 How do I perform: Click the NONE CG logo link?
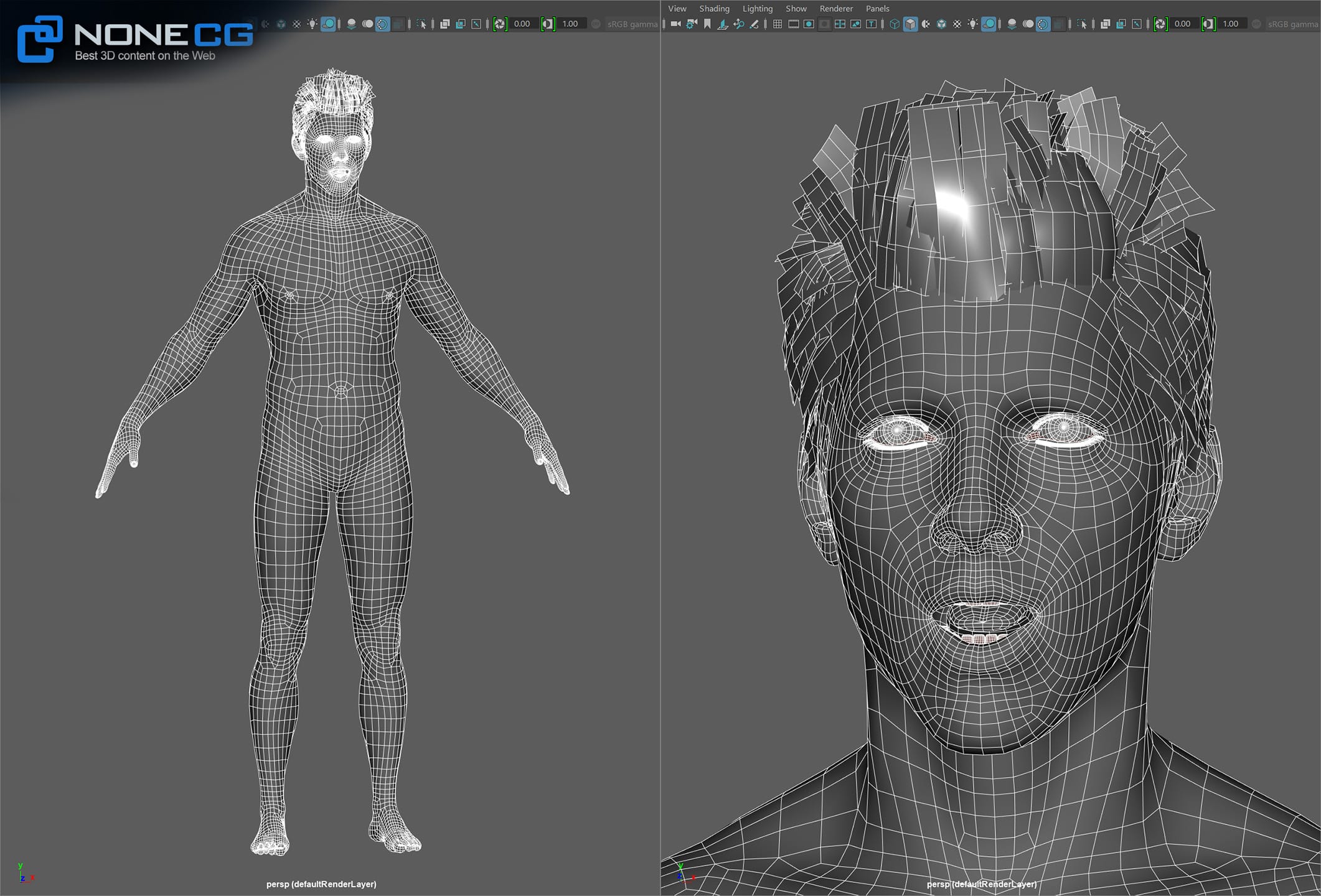point(135,39)
